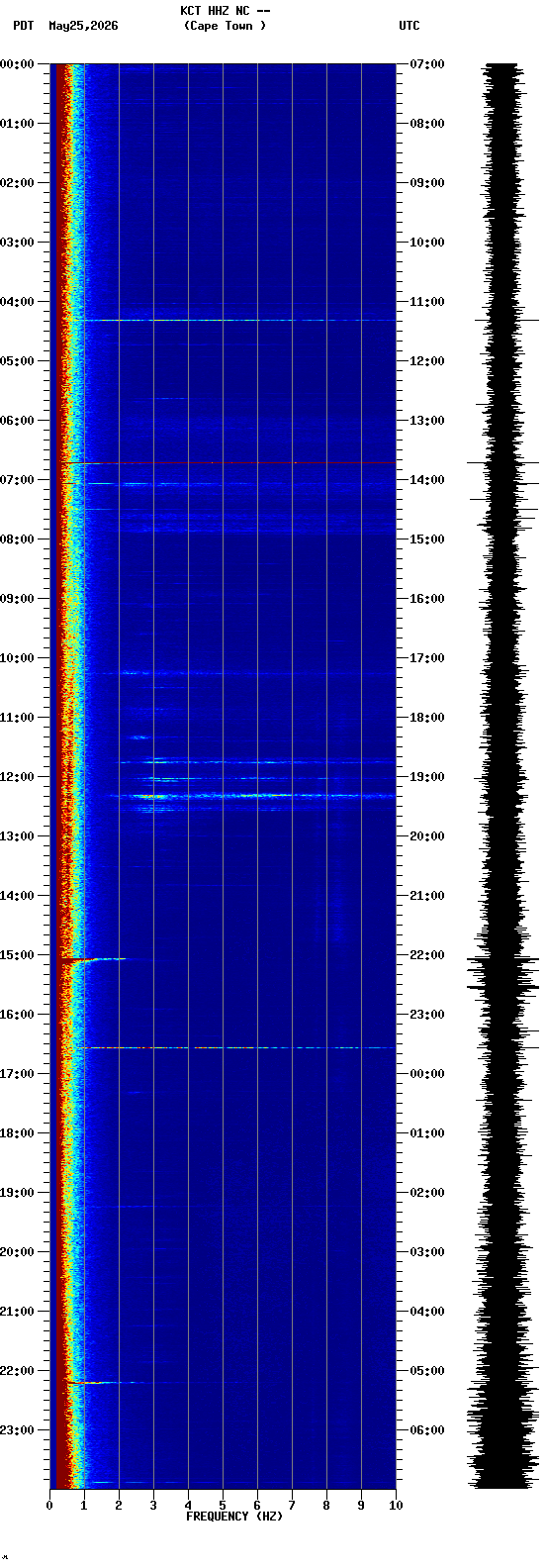Select the 00:00 label on PDT axis
Image resolution: width=546 pixels, height=1568 pixels.
click(x=18, y=64)
